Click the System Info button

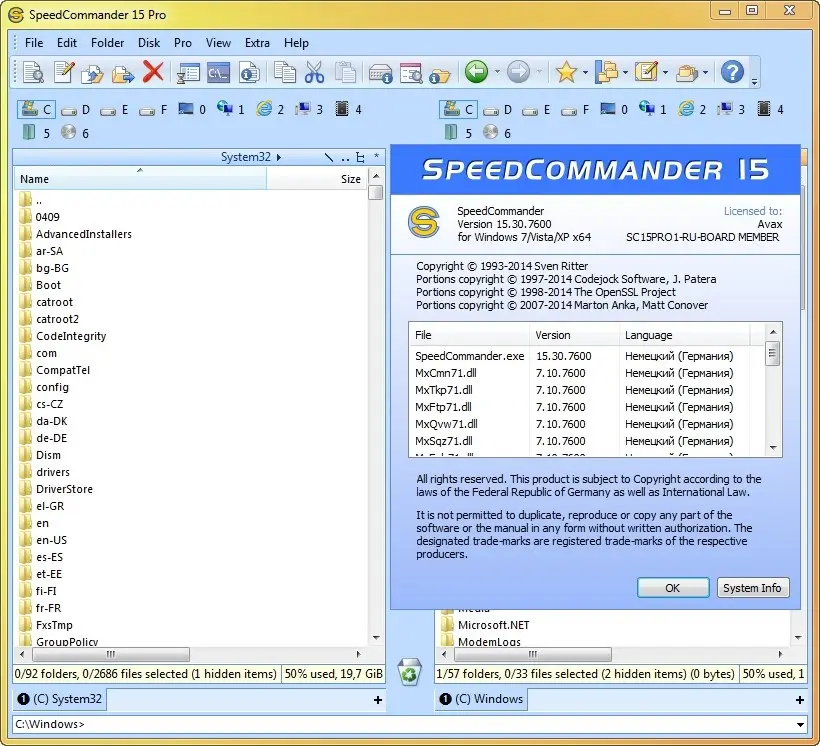[753, 587]
